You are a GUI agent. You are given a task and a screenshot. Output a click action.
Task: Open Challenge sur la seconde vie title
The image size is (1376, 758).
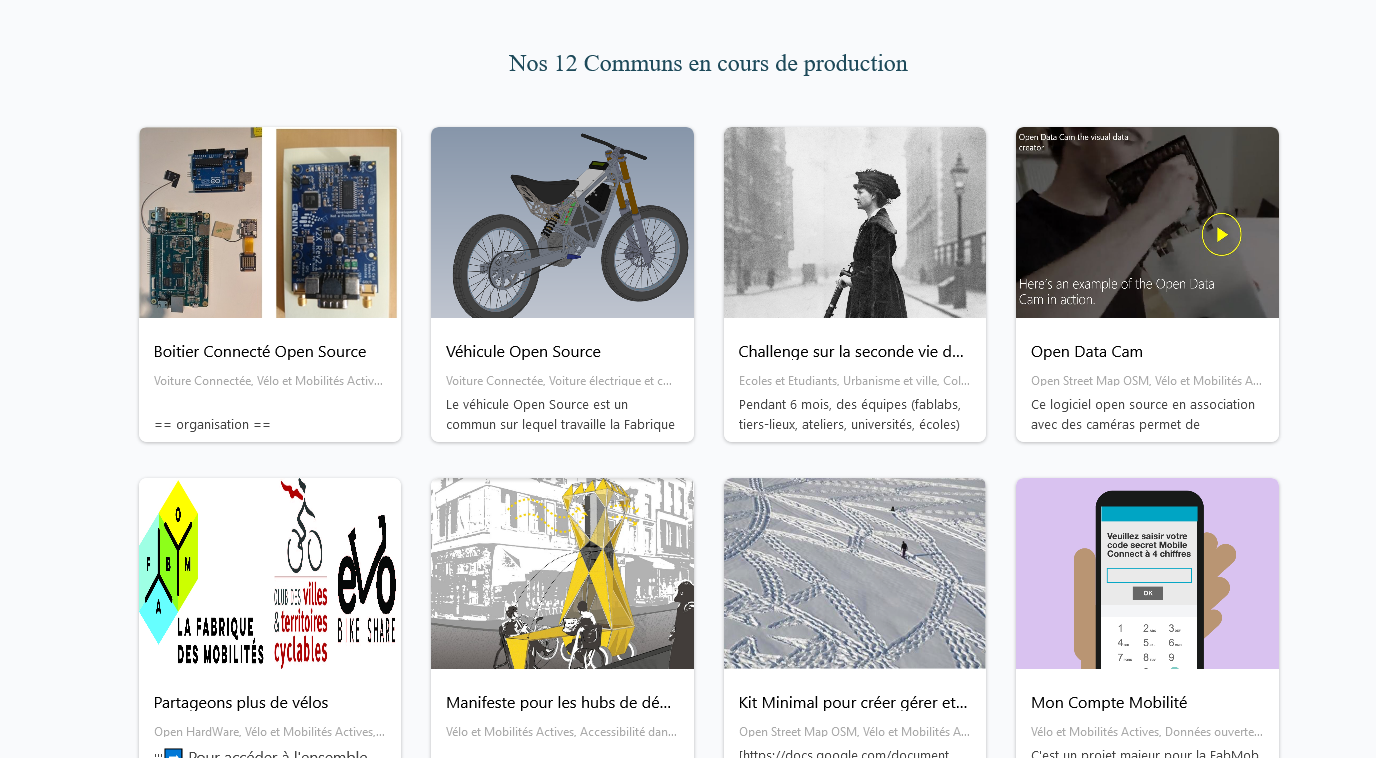pyautogui.click(x=851, y=352)
